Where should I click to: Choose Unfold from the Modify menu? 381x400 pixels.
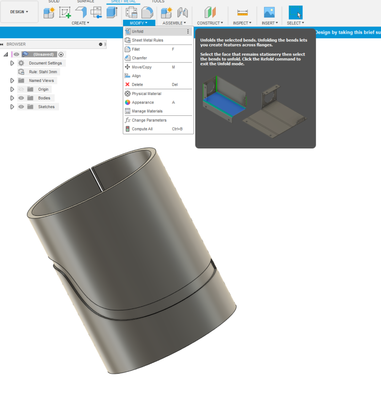(157, 31)
